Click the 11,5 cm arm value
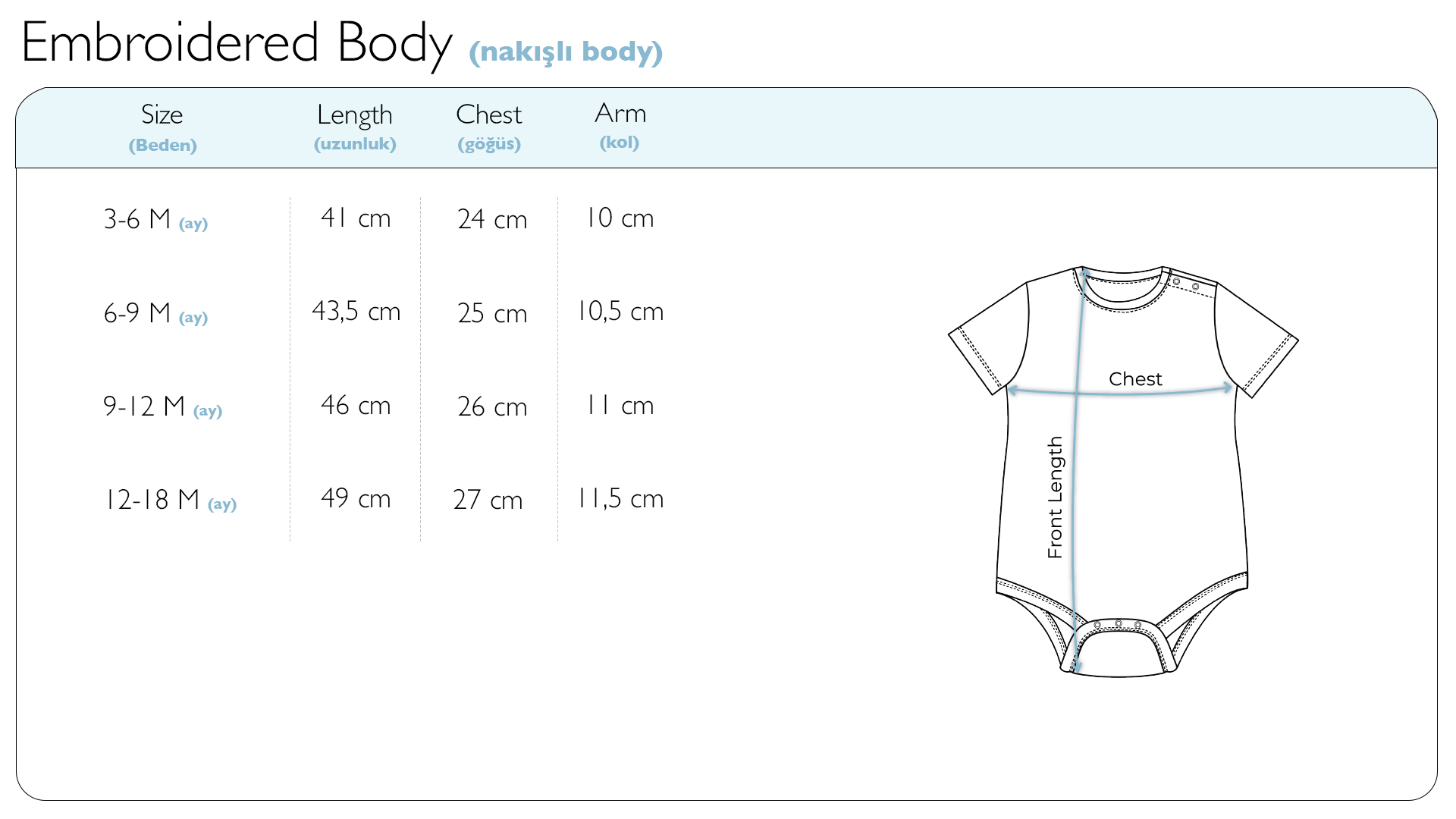This screenshot has height=819, width=1456. tap(620, 499)
